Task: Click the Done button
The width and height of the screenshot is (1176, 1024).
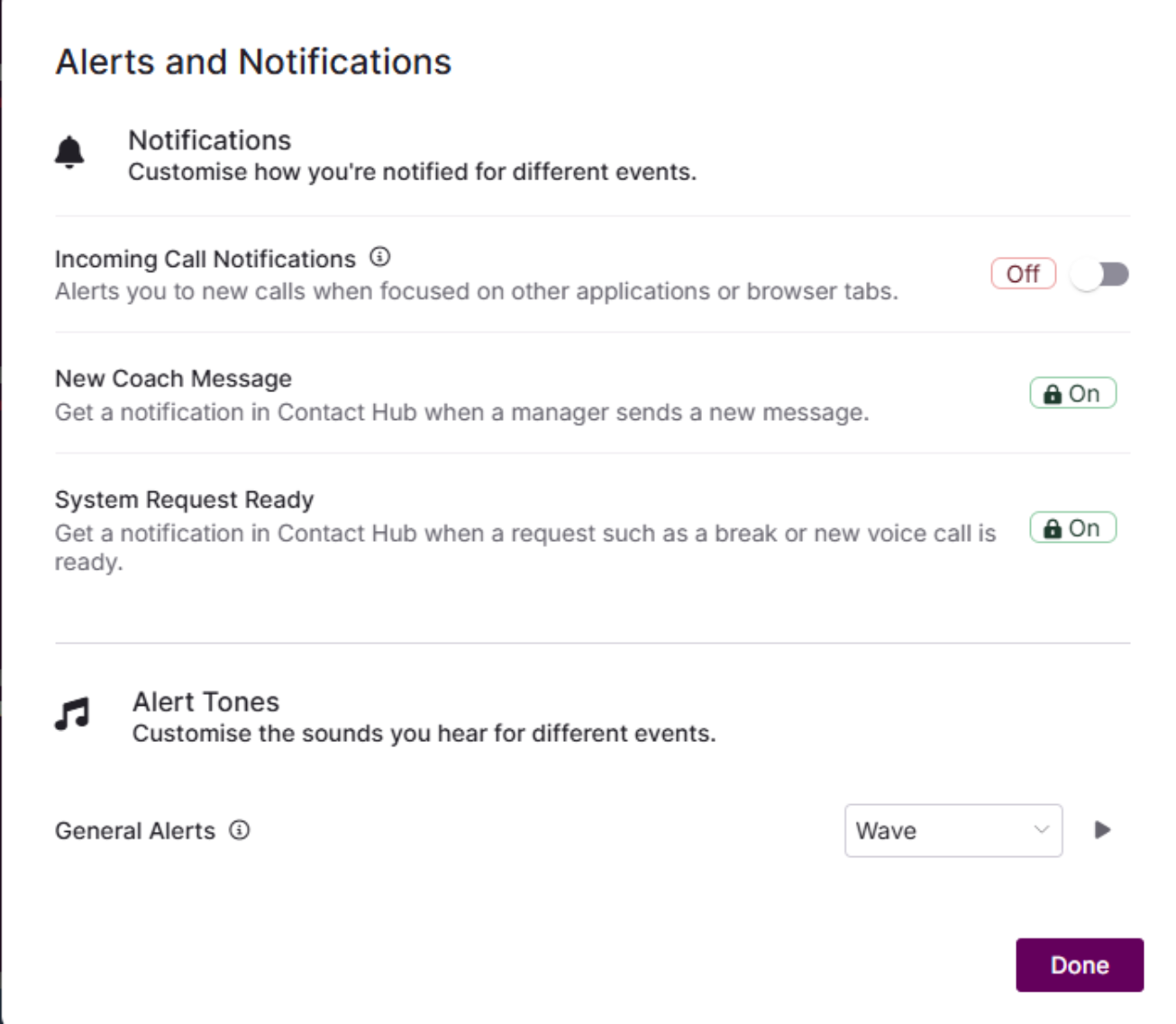Action: coord(1080,965)
